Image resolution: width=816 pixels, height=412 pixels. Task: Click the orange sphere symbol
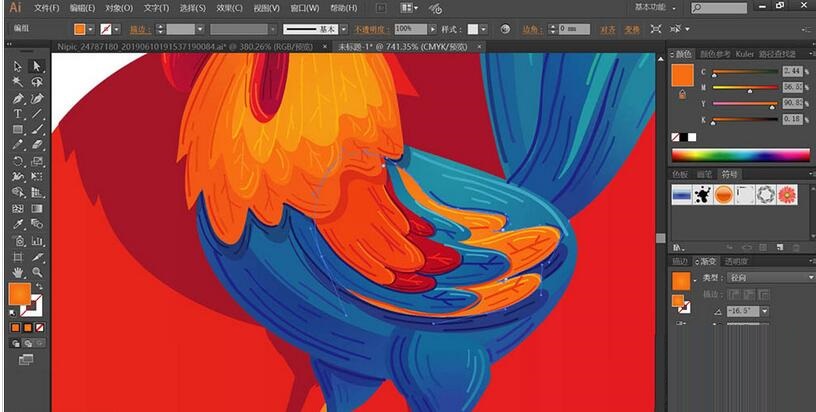tap(724, 195)
